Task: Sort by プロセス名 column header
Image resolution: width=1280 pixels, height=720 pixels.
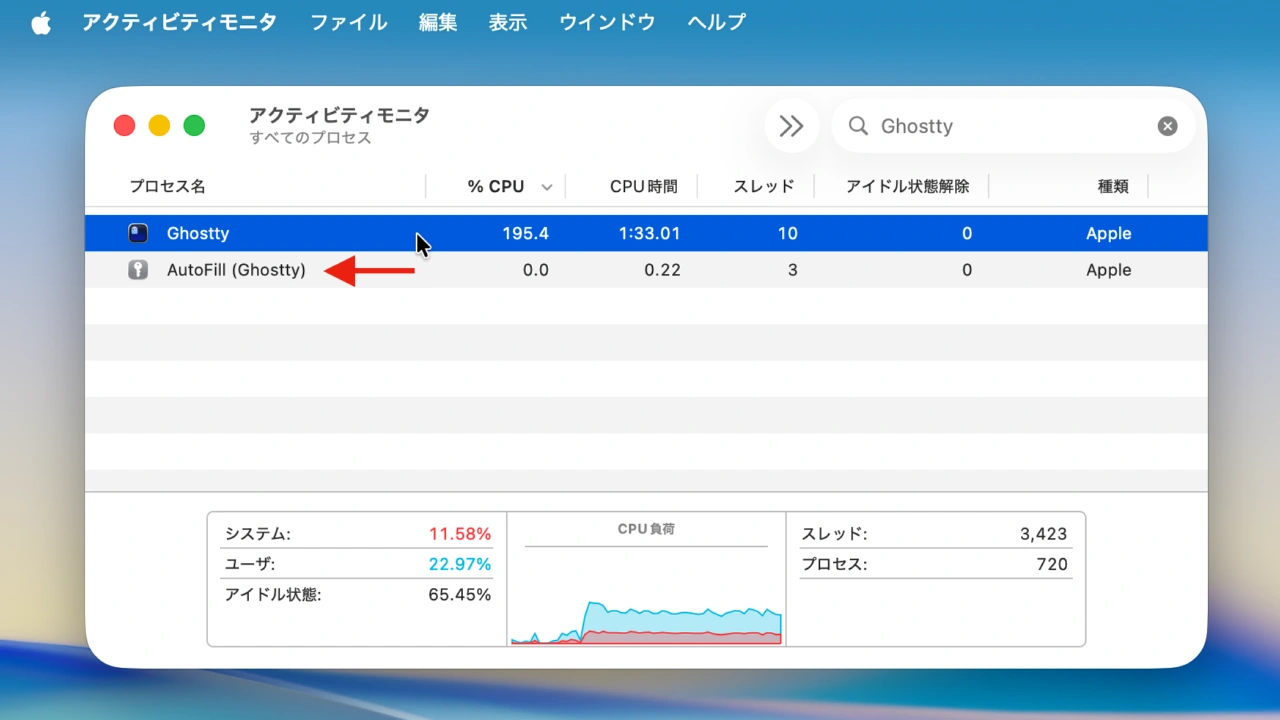Action: (167, 187)
